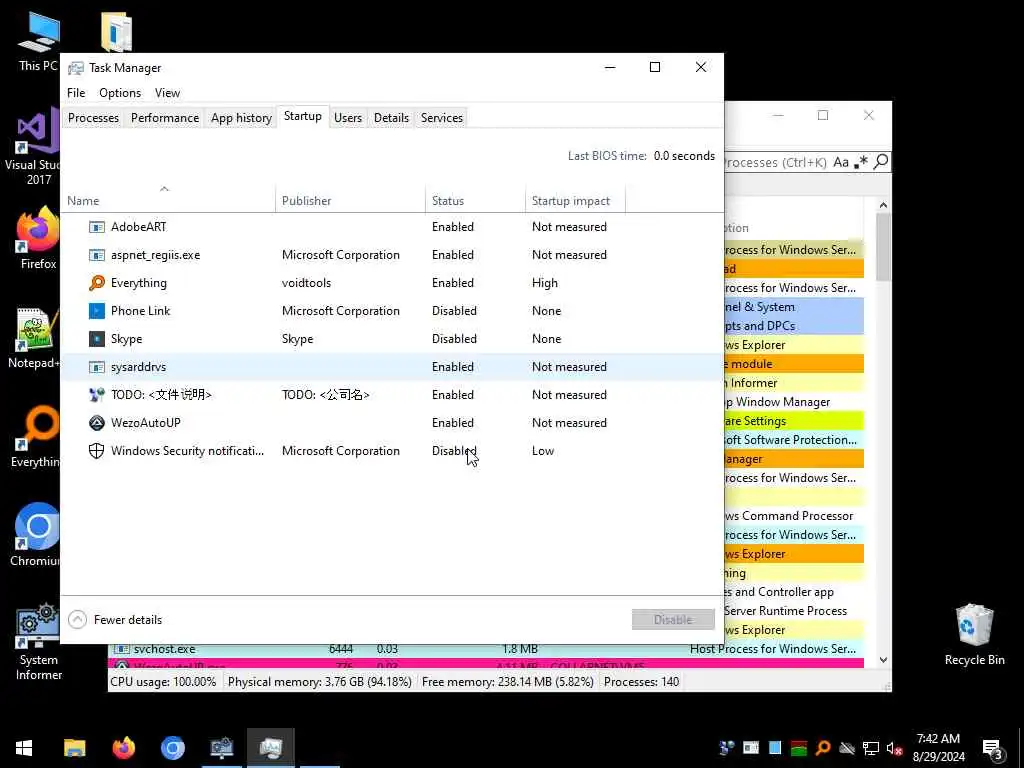Sort startup list by Status column
This screenshot has height=768, width=1024.
coord(475,200)
